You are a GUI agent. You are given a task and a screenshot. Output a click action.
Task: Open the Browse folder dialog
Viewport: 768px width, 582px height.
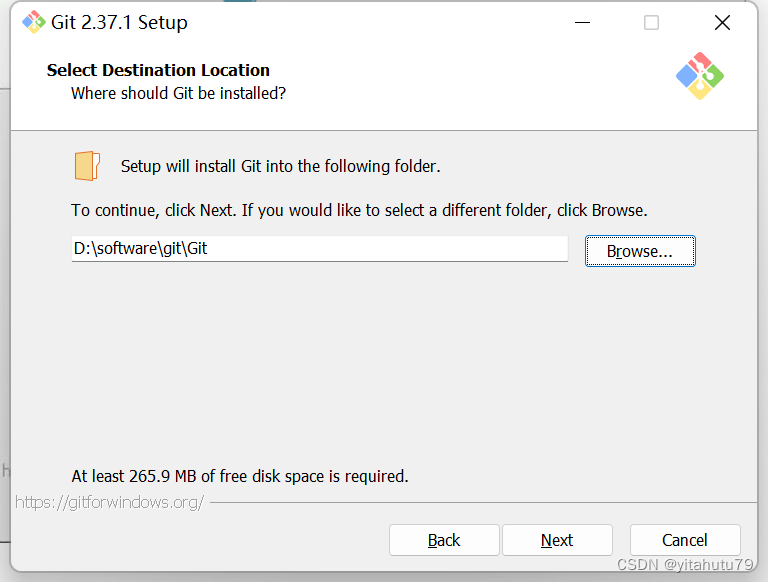click(639, 251)
